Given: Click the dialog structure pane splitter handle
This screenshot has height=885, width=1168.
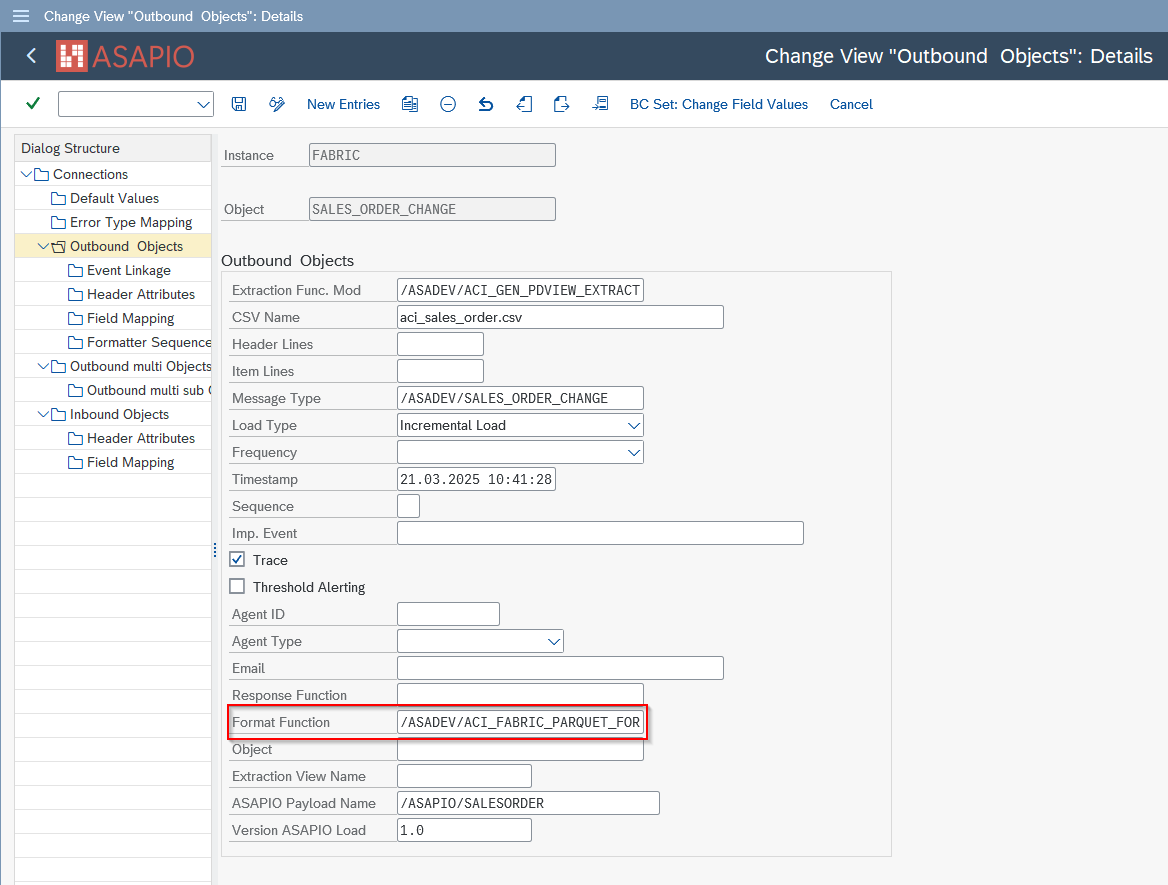Looking at the screenshot, I should [x=215, y=550].
